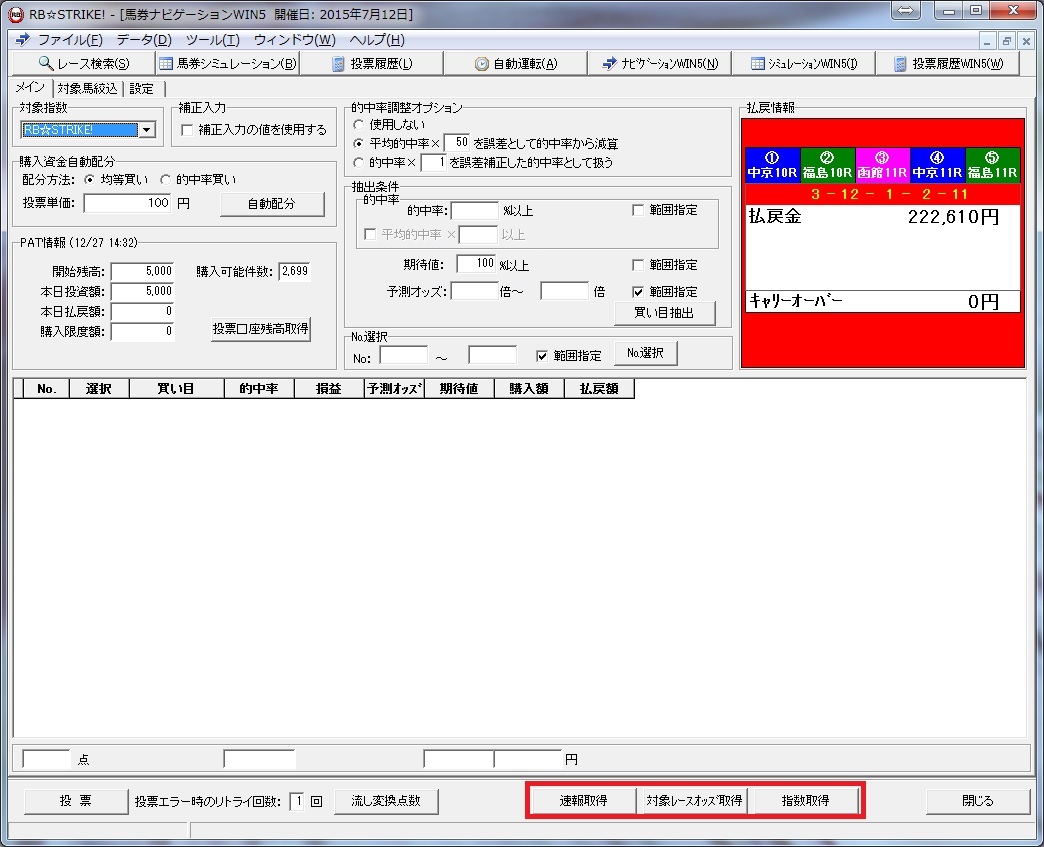The height and width of the screenshot is (847, 1044).
Task: Click the 流し変換点数 button
Action: (386, 801)
